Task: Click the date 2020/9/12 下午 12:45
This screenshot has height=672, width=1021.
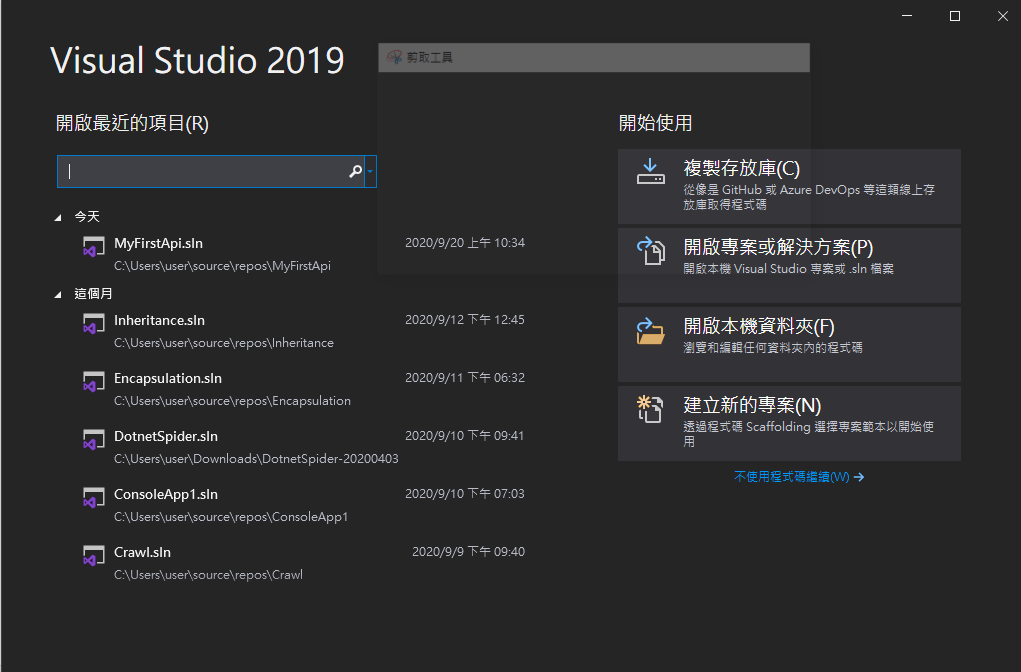Action: point(465,320)
